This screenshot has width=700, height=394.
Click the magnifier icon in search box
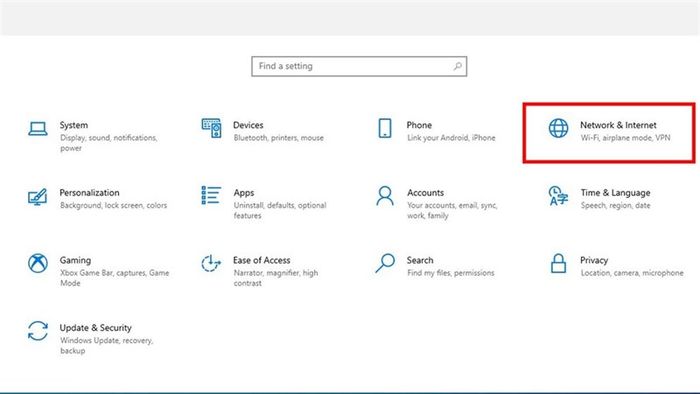pyautogui.click(x=457, y=66)
